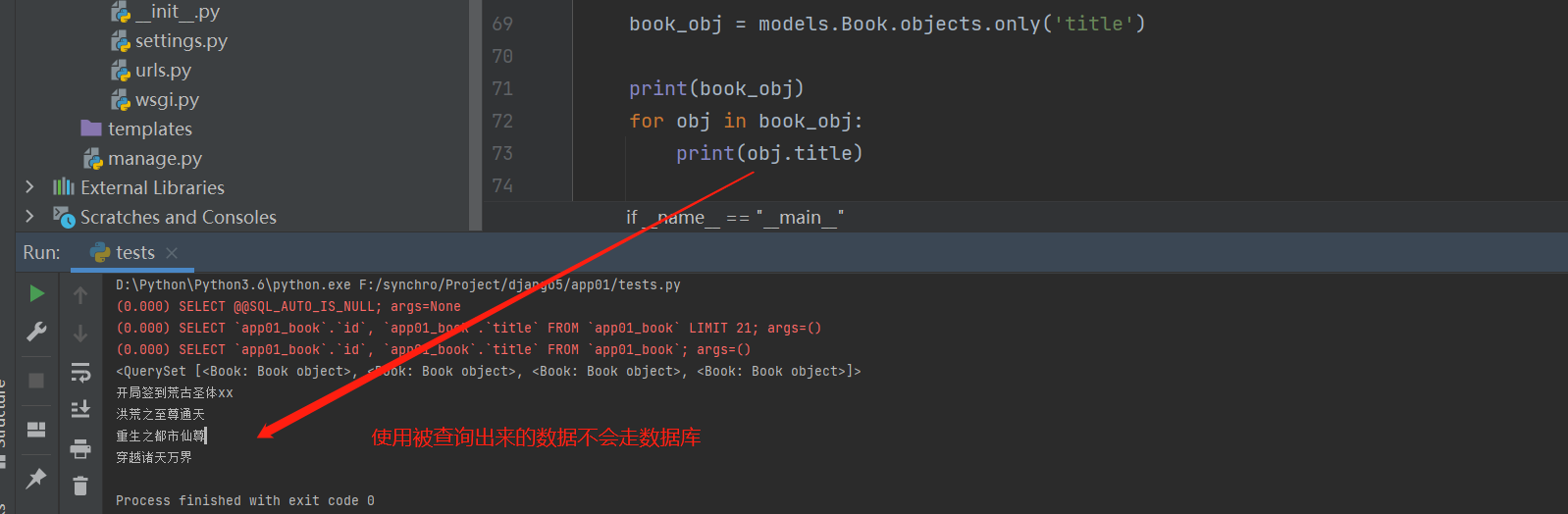Click output line 开局签到荒古圣体xx

click(175, 392)
